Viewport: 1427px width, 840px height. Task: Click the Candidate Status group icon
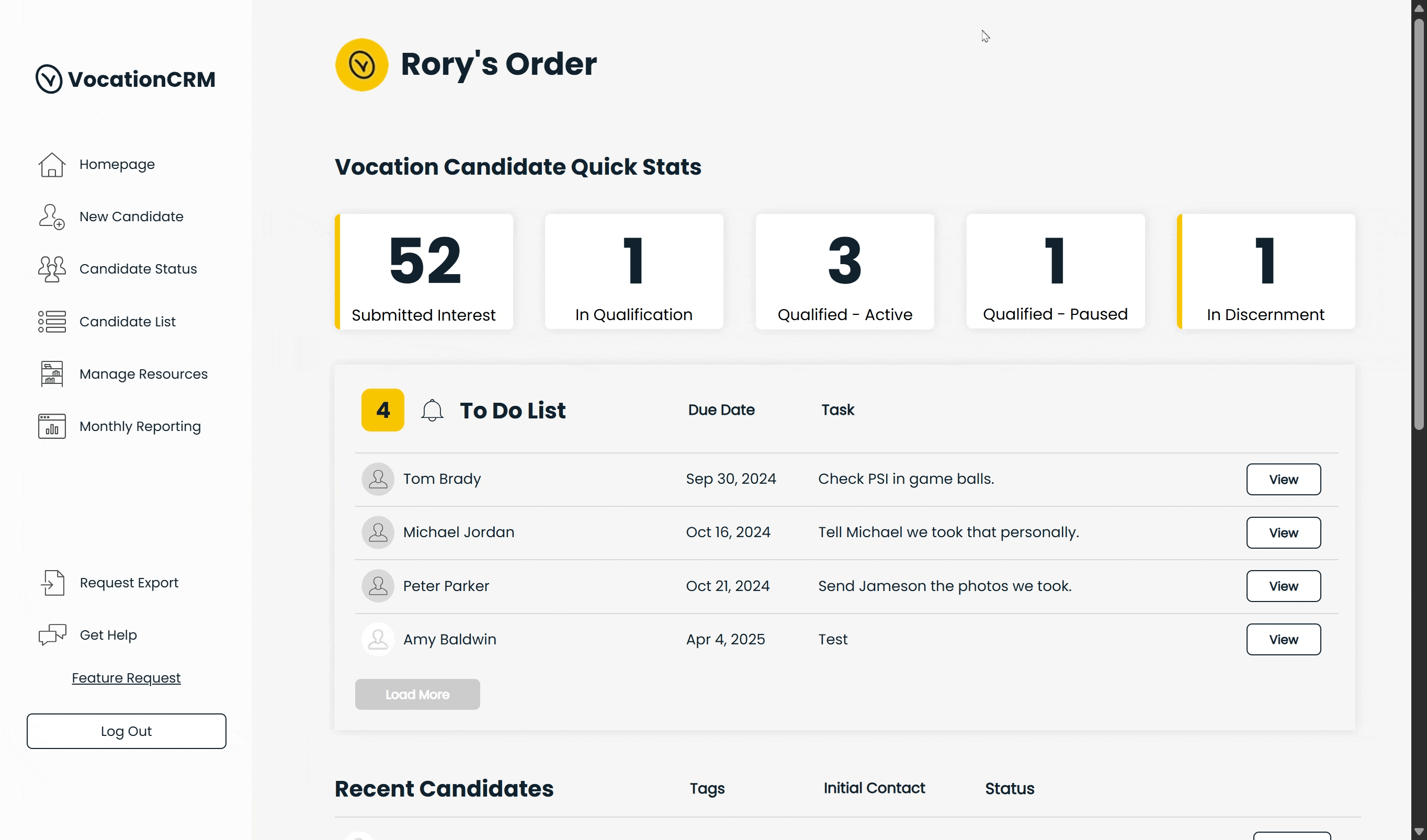pos(52,269)
